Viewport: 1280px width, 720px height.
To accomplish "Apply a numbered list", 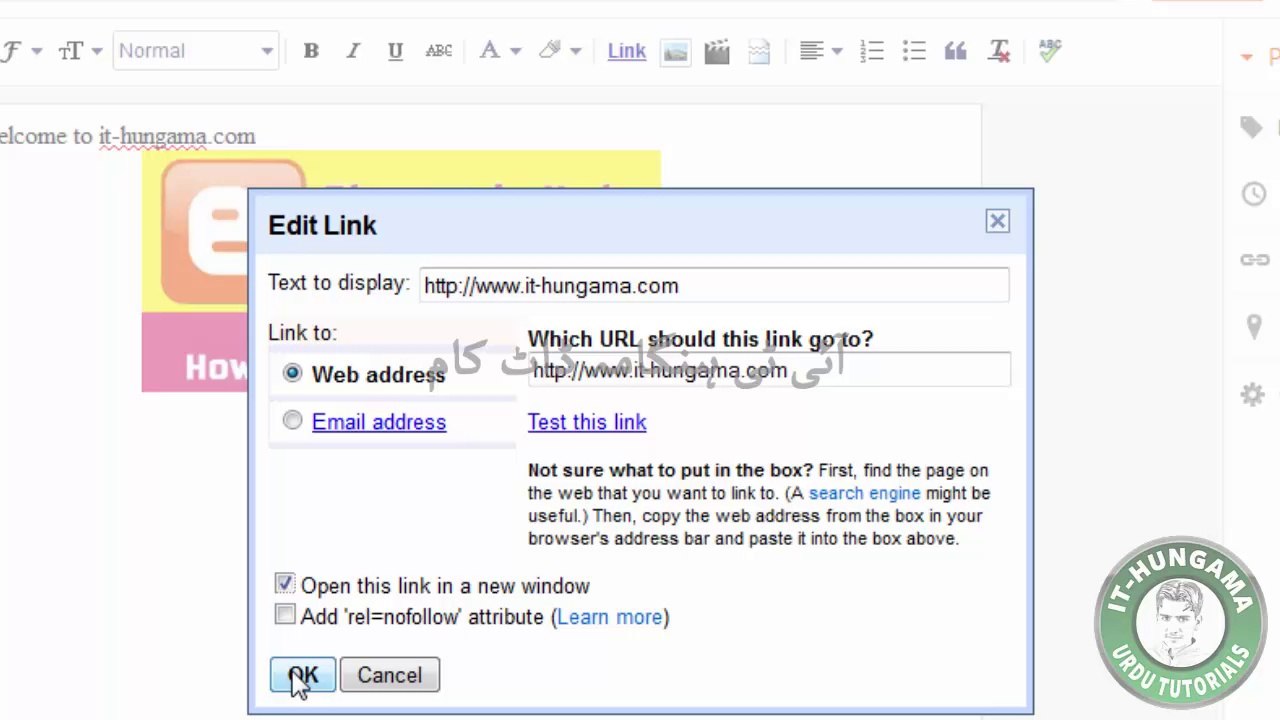I will pos(872,51).
